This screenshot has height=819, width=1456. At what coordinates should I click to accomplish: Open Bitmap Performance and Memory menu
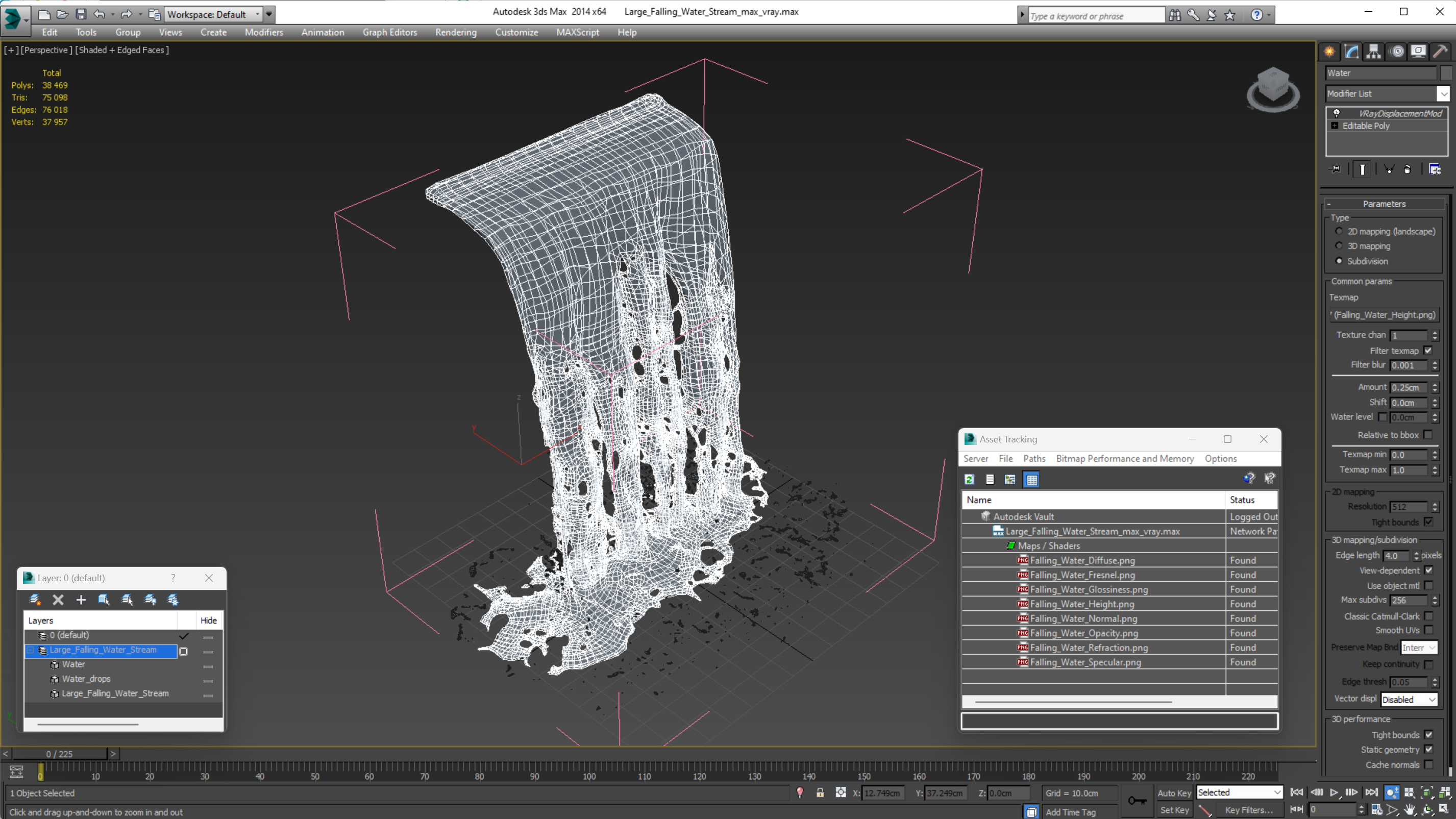click(x=1125, y=458)
